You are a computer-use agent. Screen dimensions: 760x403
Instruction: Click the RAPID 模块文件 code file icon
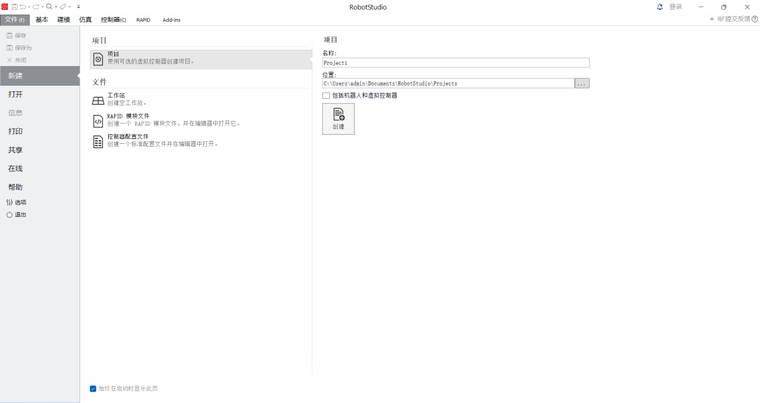[x=98, y=121]
